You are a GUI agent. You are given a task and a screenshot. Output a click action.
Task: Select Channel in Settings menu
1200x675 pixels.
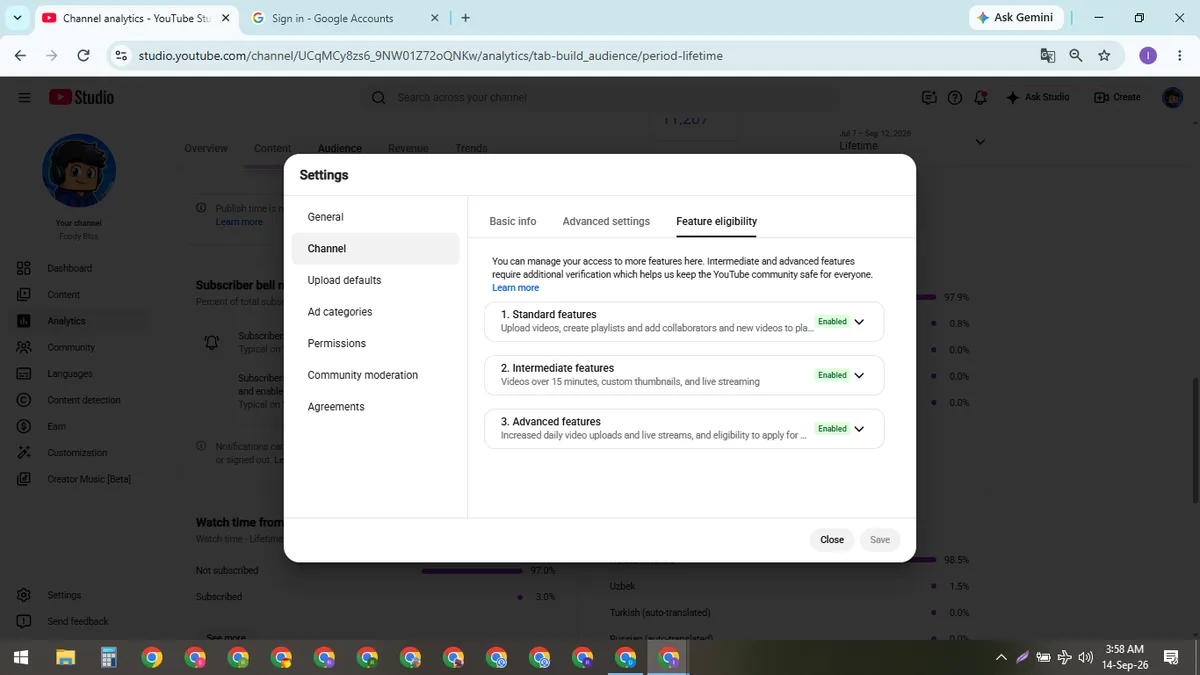375,248
